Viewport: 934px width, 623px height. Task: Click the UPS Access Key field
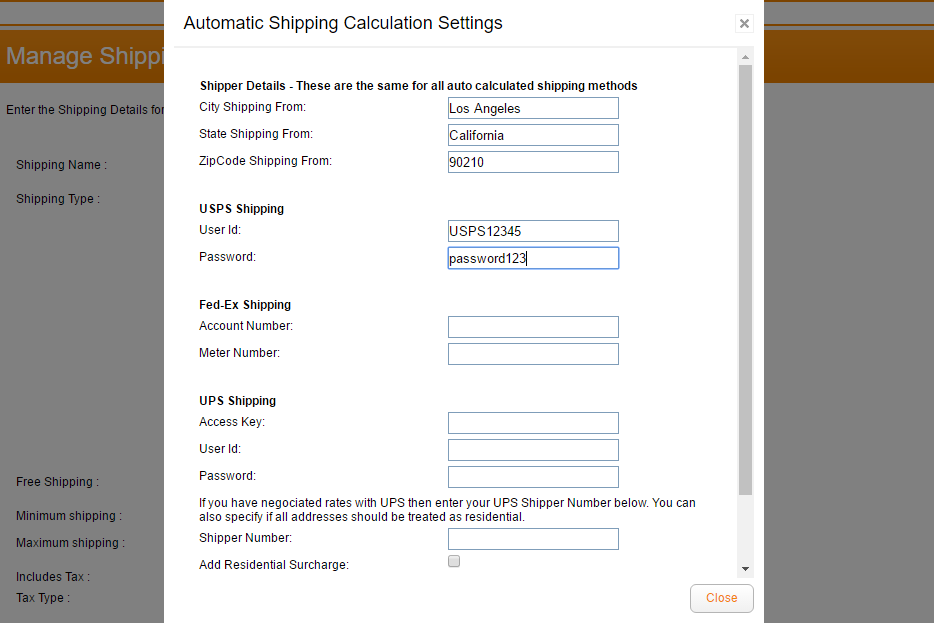(x=533, y=423)
